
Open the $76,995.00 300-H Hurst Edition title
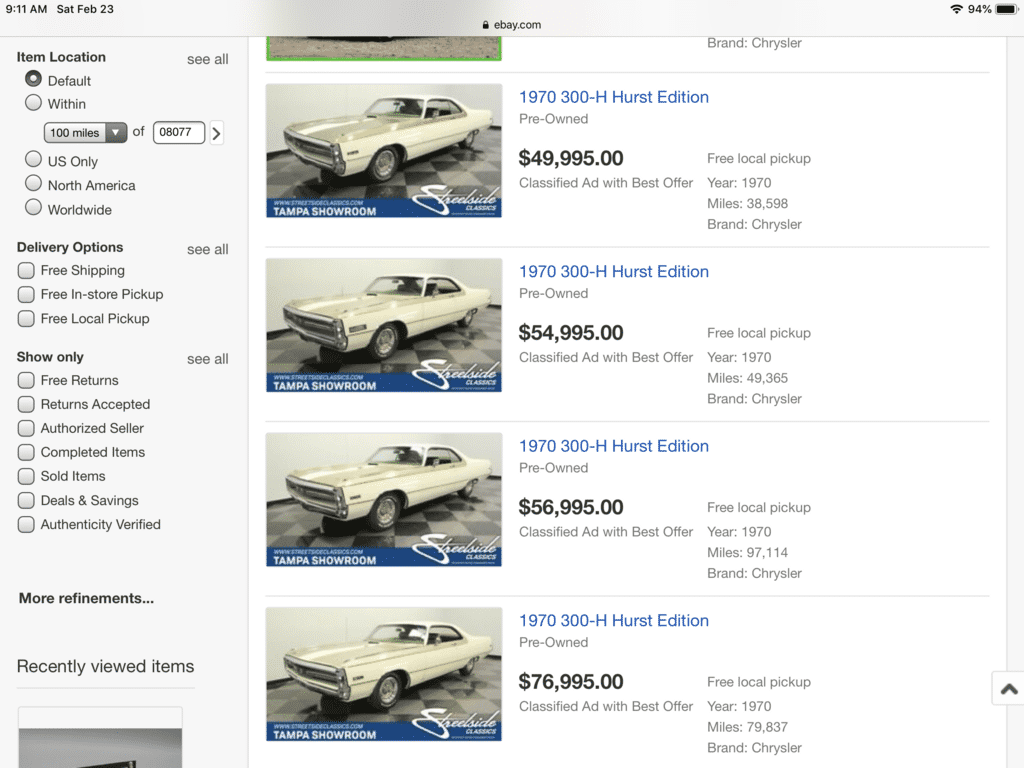(x=613, y=620)
